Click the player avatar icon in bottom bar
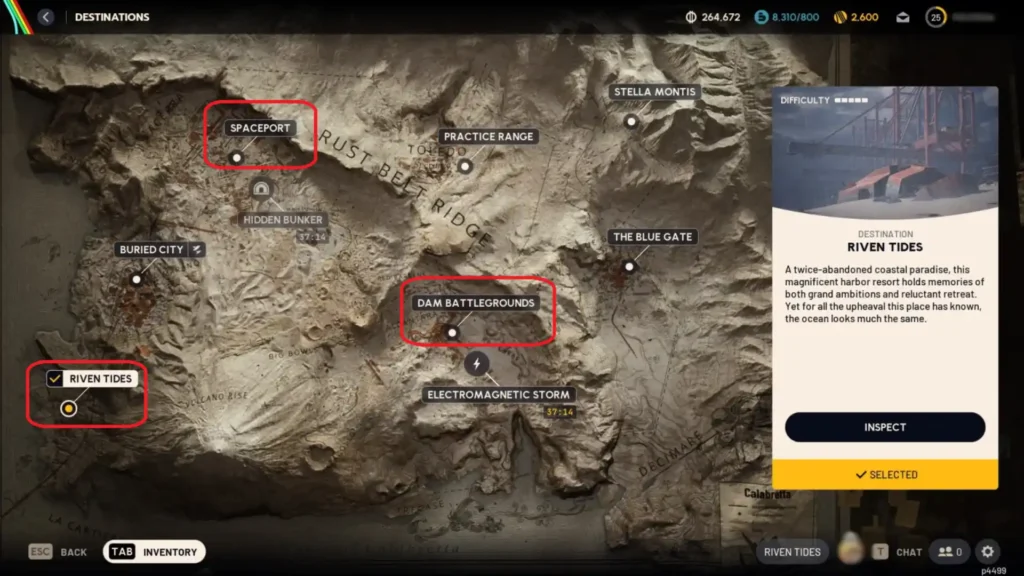 pos(850,550)
